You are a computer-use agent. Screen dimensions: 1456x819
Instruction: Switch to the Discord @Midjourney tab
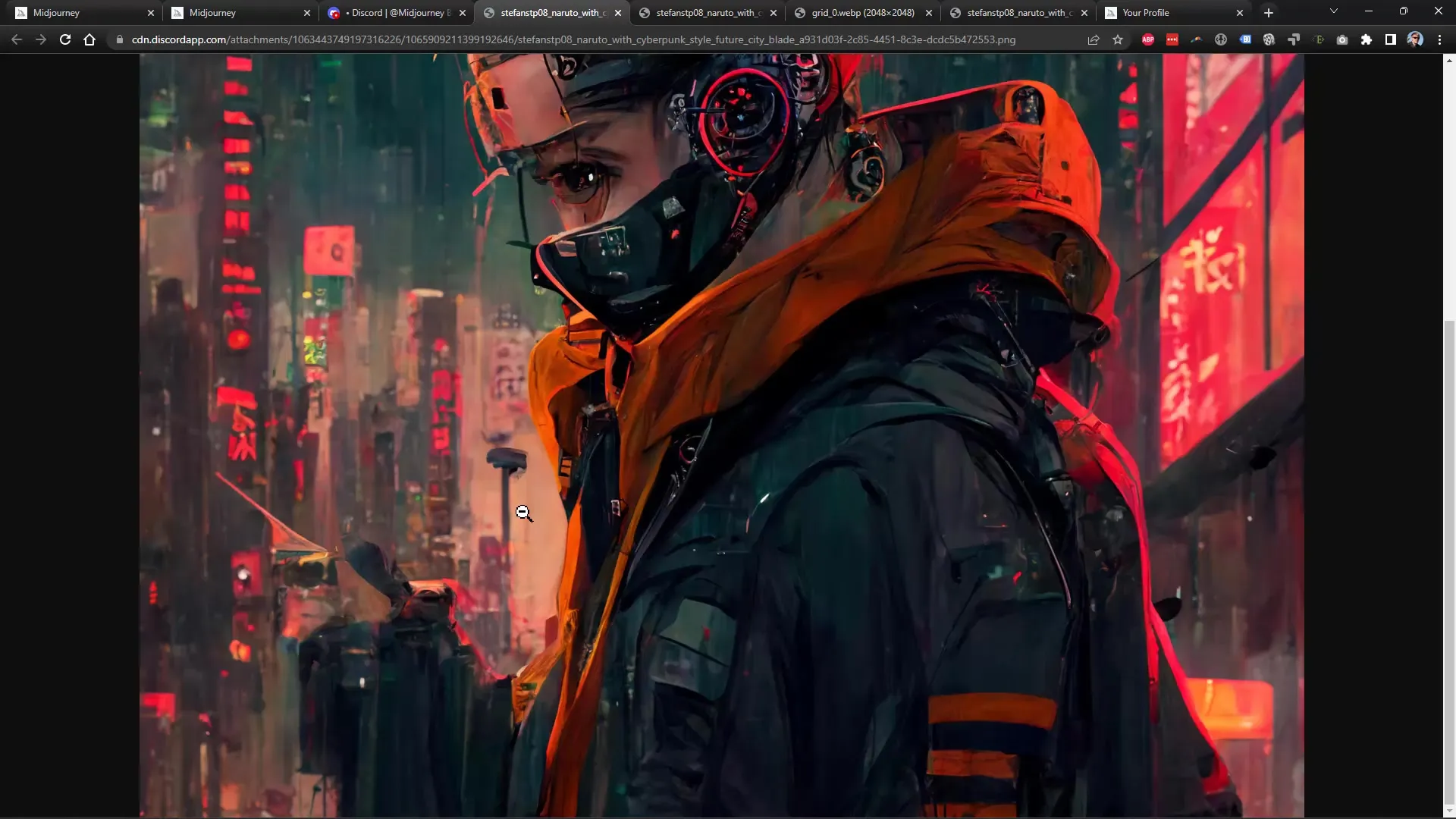coord(395,13)
